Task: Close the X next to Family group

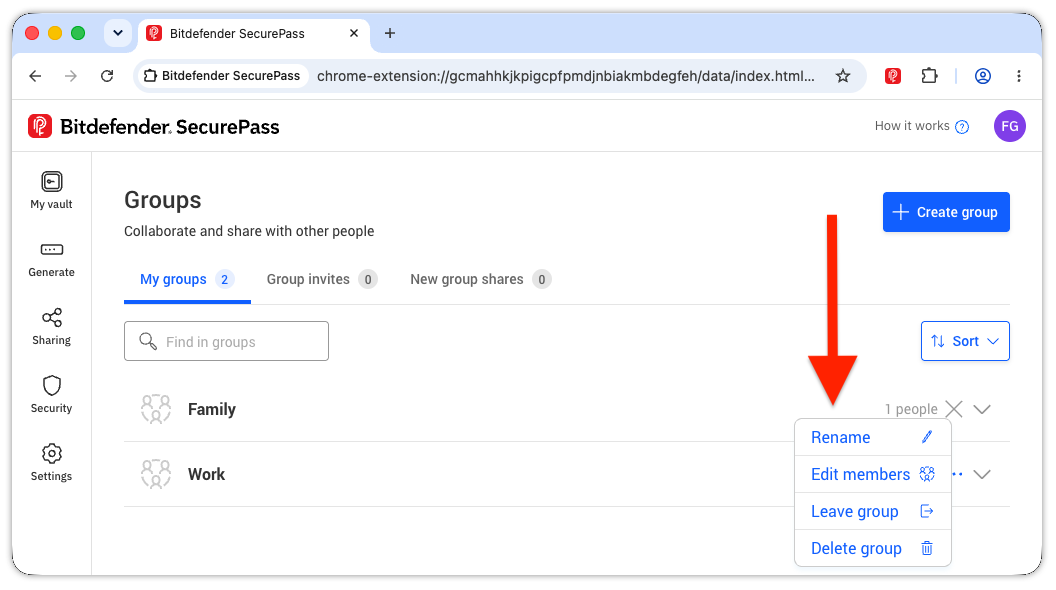Action: coord(954,409)
